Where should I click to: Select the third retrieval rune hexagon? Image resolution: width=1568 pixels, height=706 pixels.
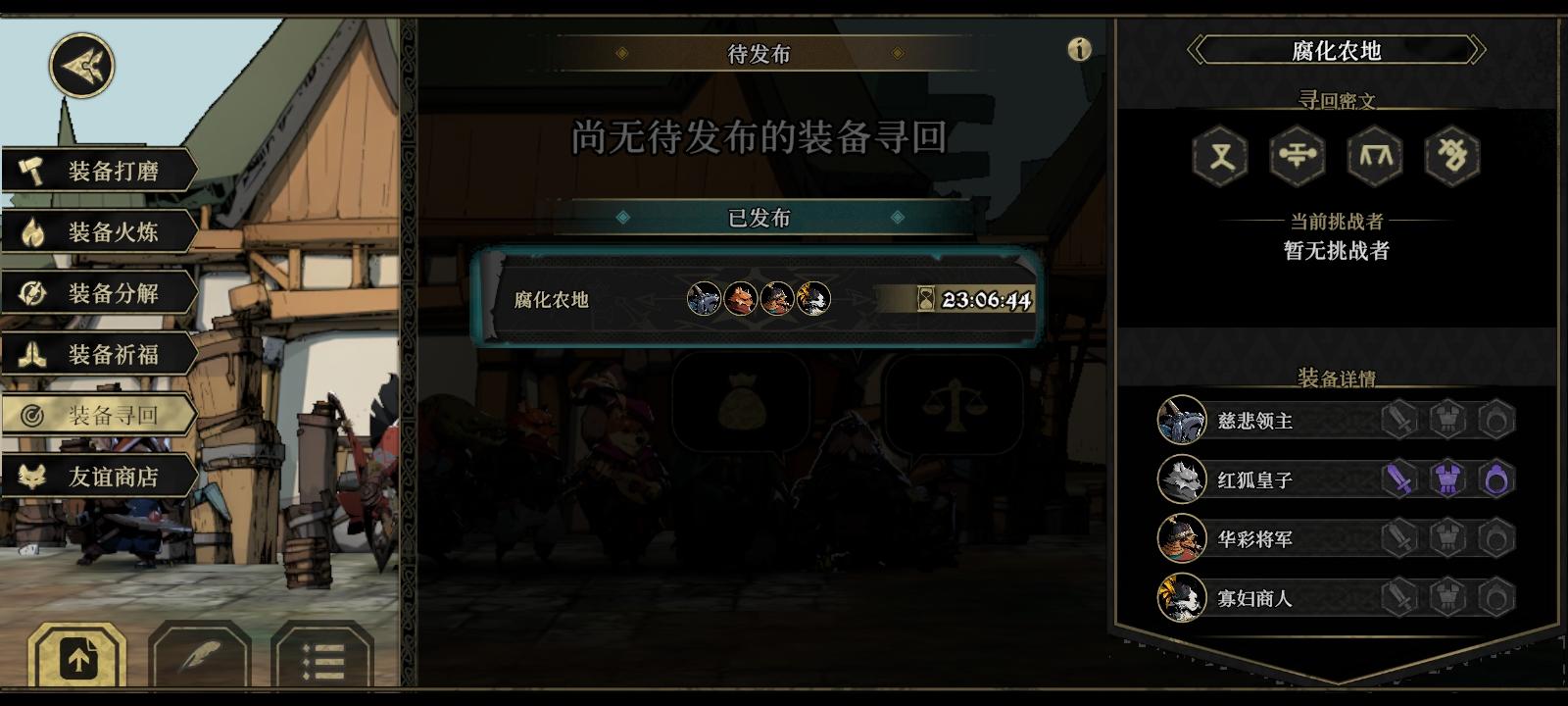[x=1375, y=156]
